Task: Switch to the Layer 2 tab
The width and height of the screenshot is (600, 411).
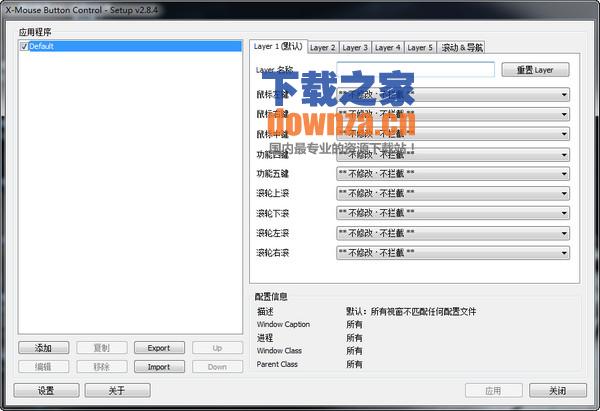Action: coord(323,47)
